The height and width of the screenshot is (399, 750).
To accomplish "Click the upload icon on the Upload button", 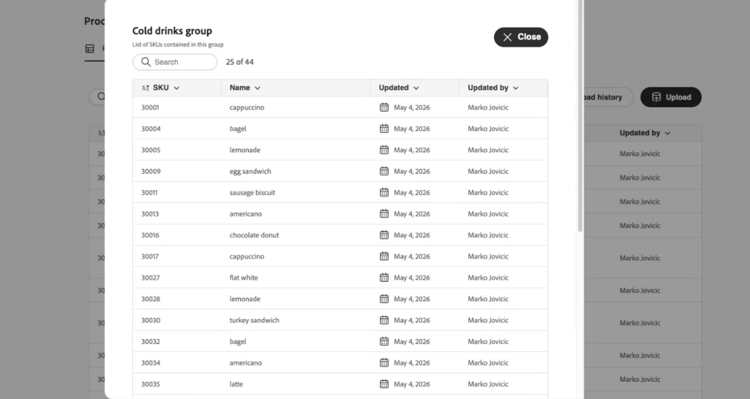I will (x=656, y=97).
